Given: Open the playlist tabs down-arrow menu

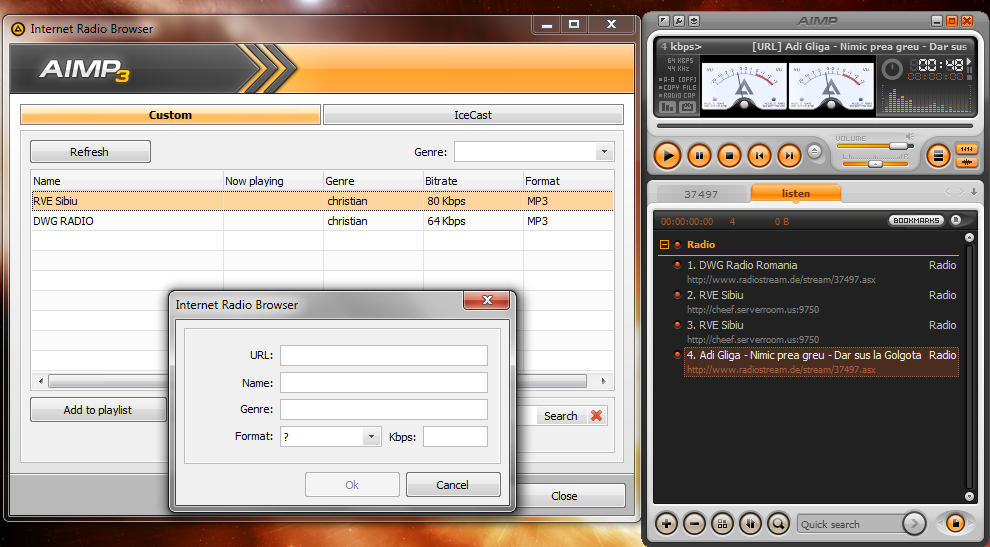Looking at the screenshot, I should [974, 191].
